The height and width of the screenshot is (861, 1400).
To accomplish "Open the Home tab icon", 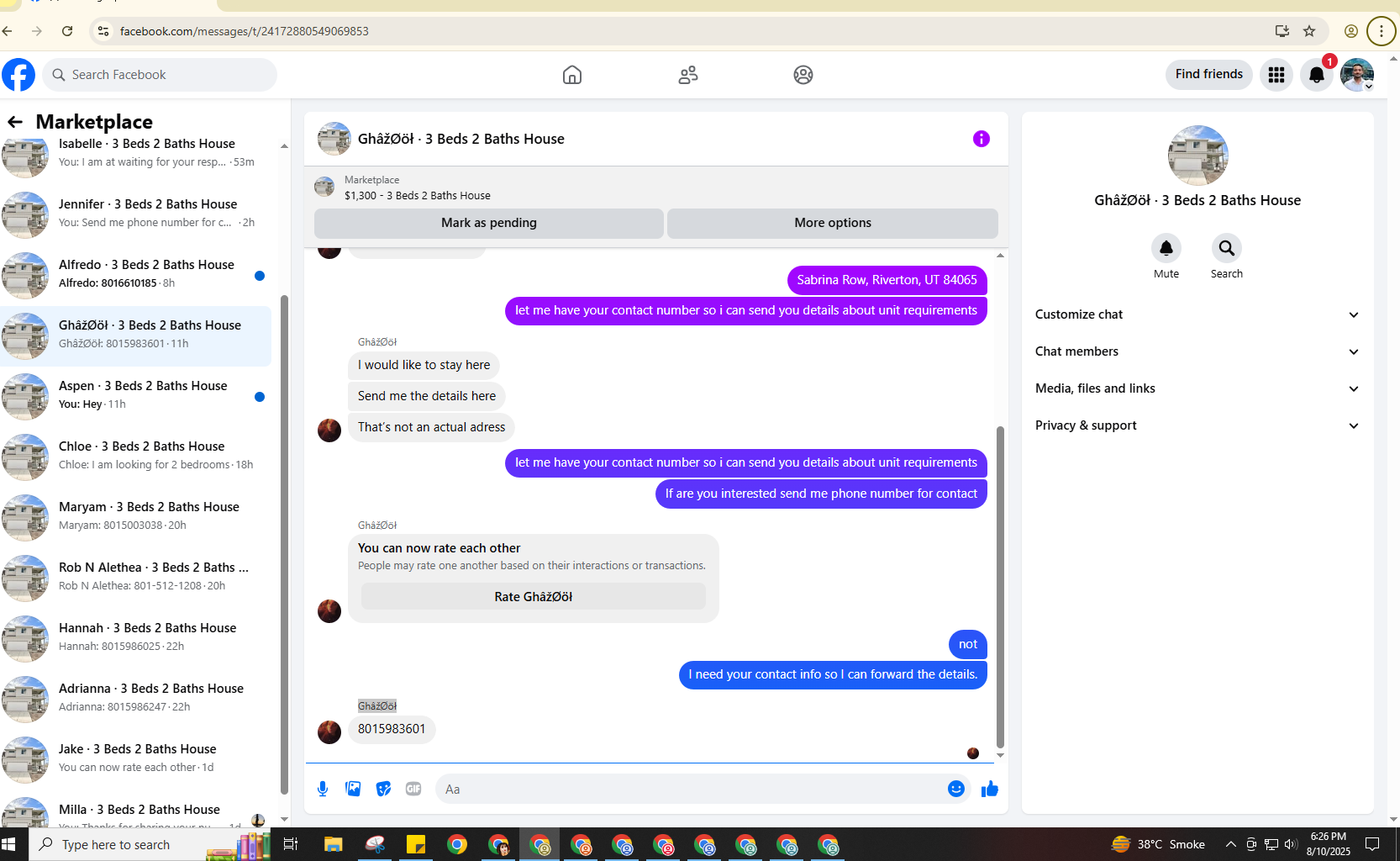I will click(572, 75).
